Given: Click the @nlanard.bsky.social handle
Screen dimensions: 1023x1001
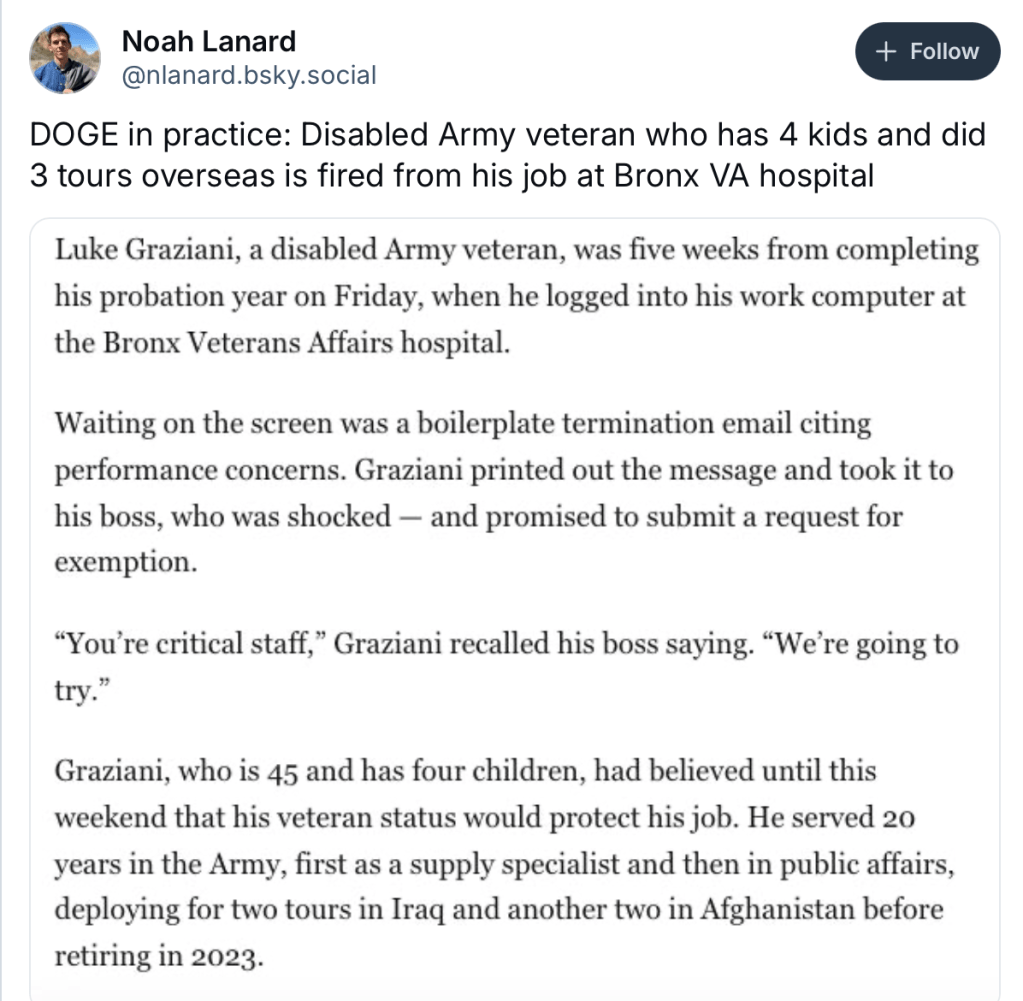Looking at the screenshot, I should coord(248,75).
